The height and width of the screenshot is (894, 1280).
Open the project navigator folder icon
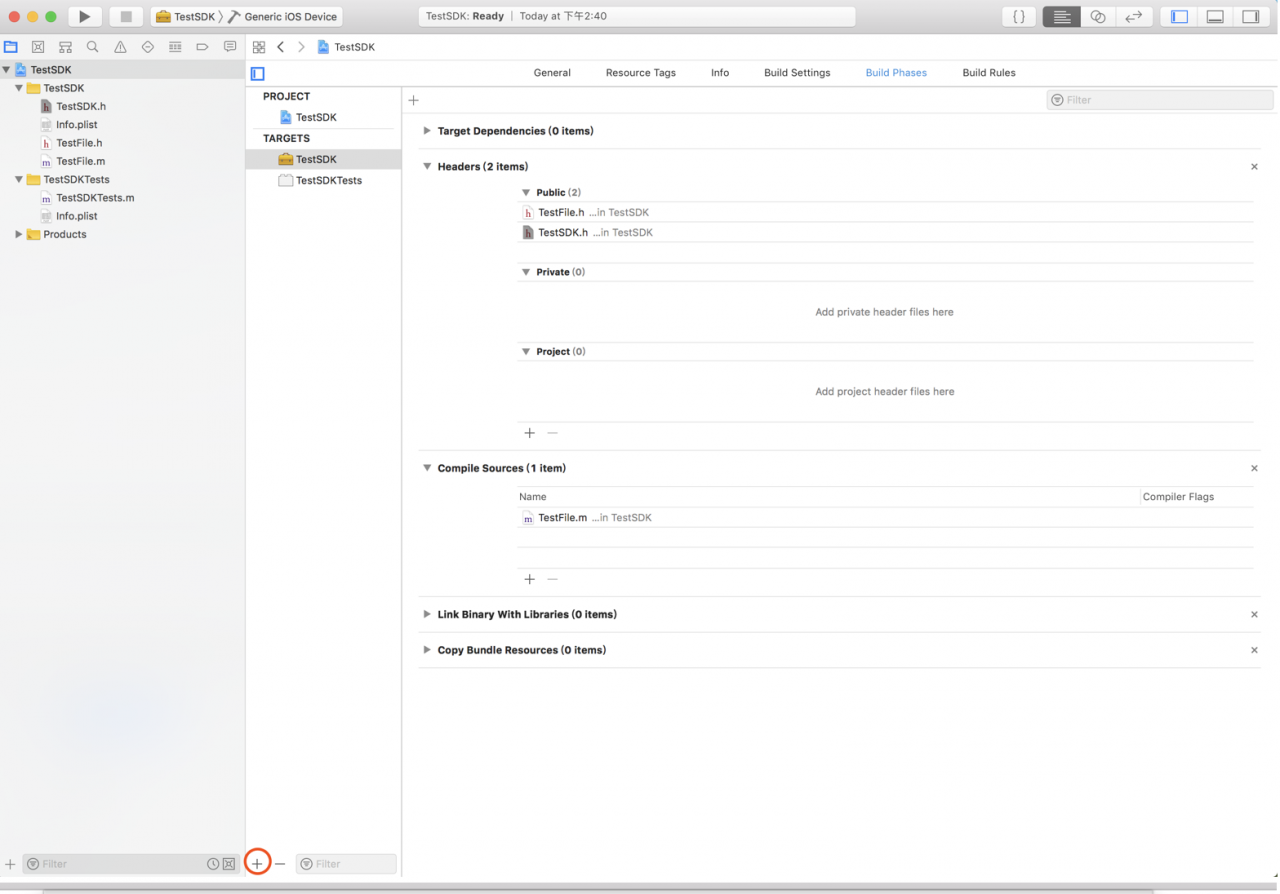[x=11, y=47]
